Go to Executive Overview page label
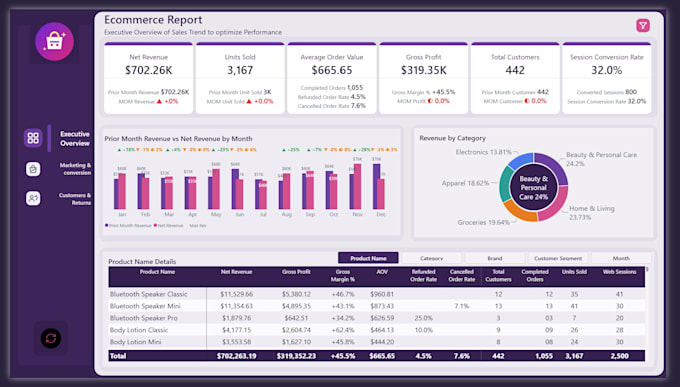This screenshot has width=680, height=387. pos(75,138)
